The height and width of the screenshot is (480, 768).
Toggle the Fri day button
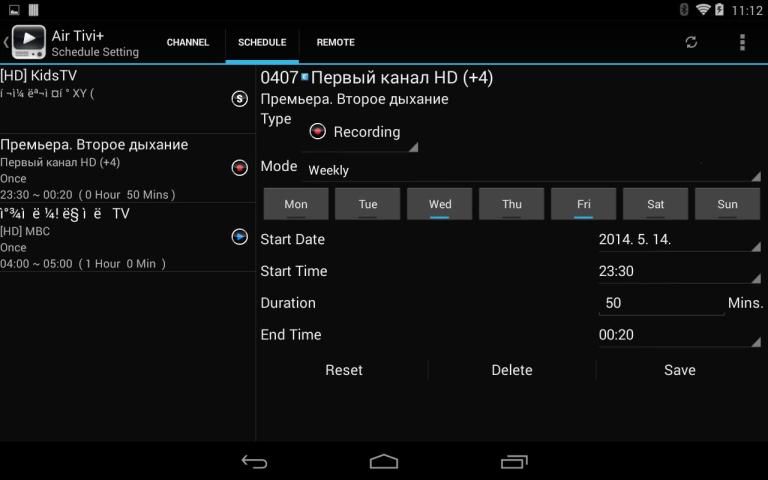[584, 204]
